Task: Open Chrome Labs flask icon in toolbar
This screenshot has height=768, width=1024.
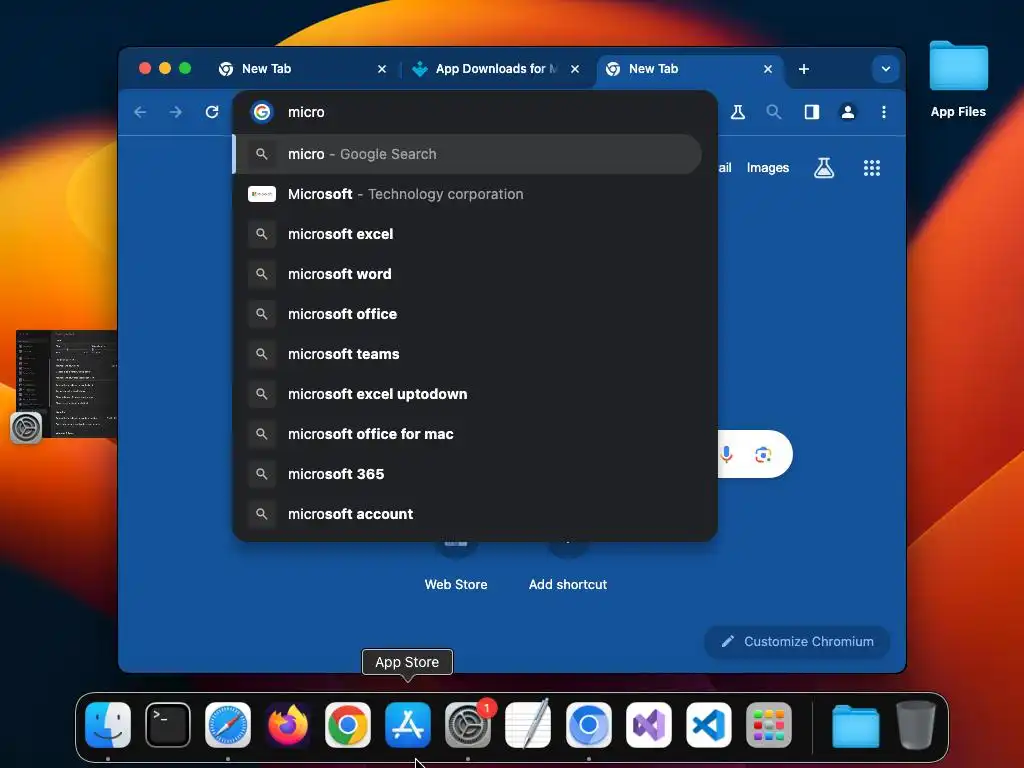Action: point(737,112)
